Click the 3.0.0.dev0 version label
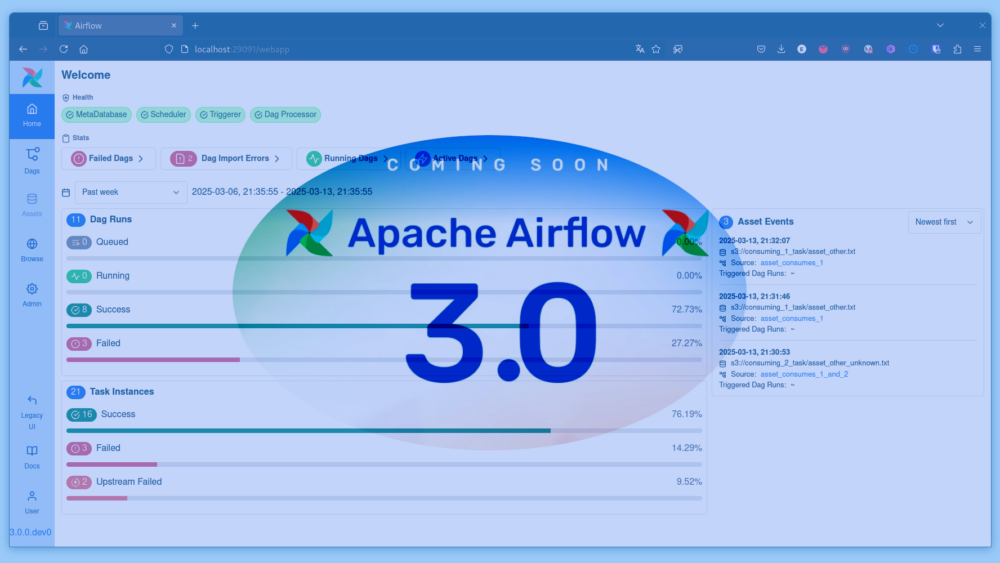Image resolution: width=1000 pixels, height=563 pixels. (31, 532)
